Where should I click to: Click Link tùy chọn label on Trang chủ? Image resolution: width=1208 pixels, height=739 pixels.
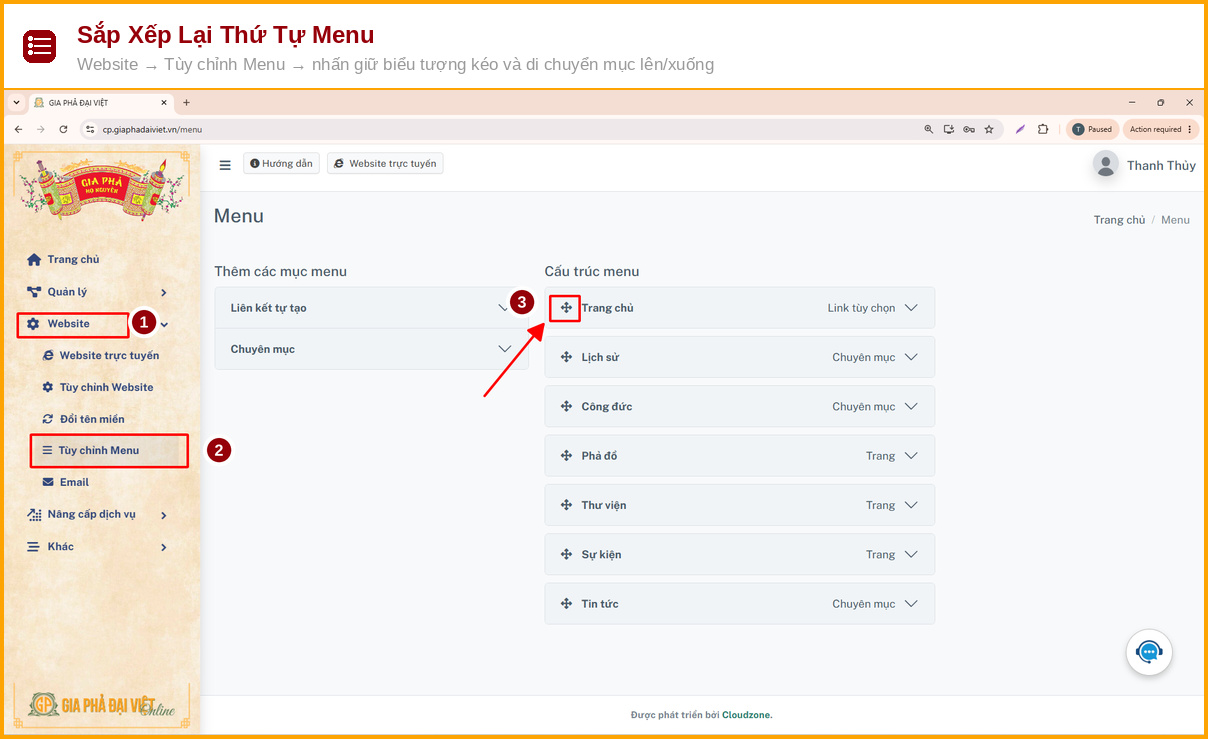click(x=861, y=308)
